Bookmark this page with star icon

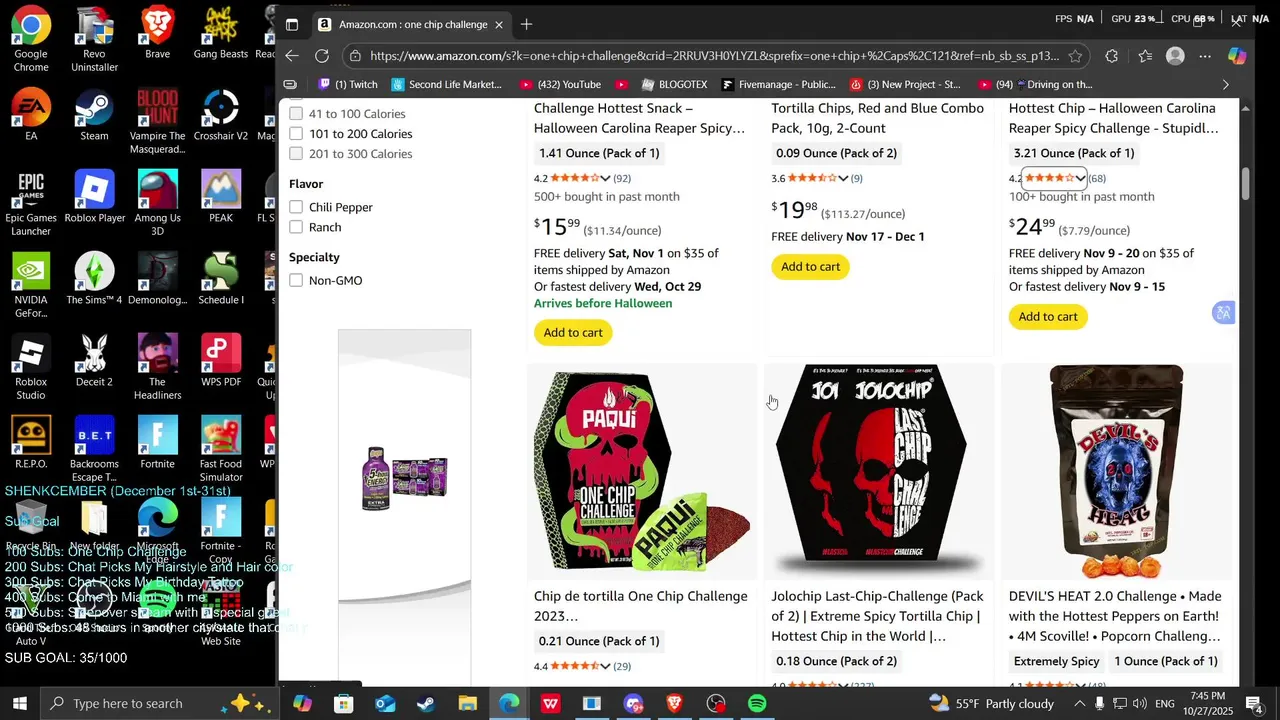[x=1075, y=56]
